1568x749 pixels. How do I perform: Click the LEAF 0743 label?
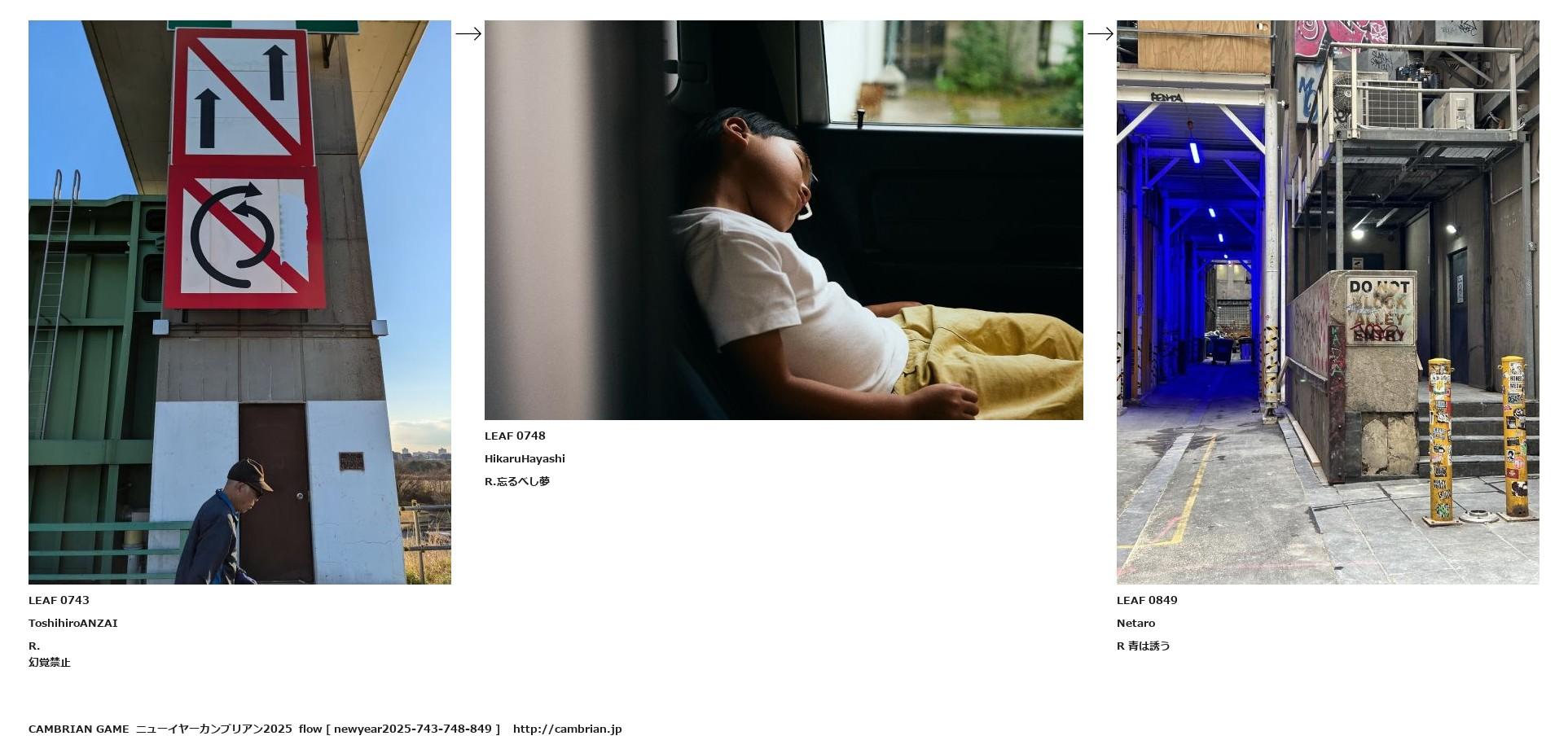tap(59, 600)
